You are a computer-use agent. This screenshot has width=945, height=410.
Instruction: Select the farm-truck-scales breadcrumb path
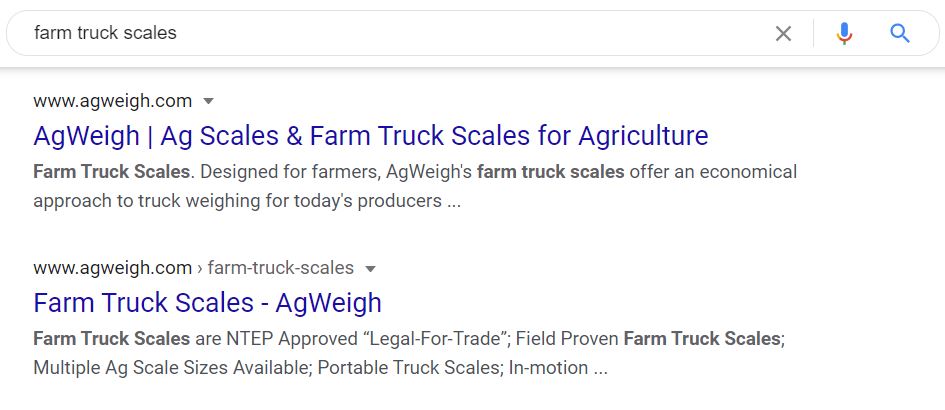(281, 268)
